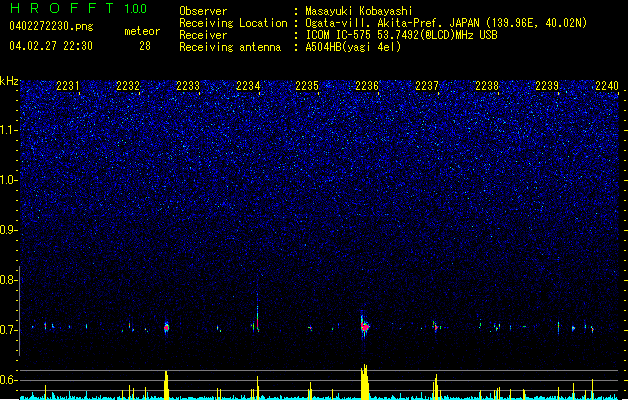Click the tallest yellow intensity peak near 2236
This screenshot has height=400, width=629.
coord(364,382)
